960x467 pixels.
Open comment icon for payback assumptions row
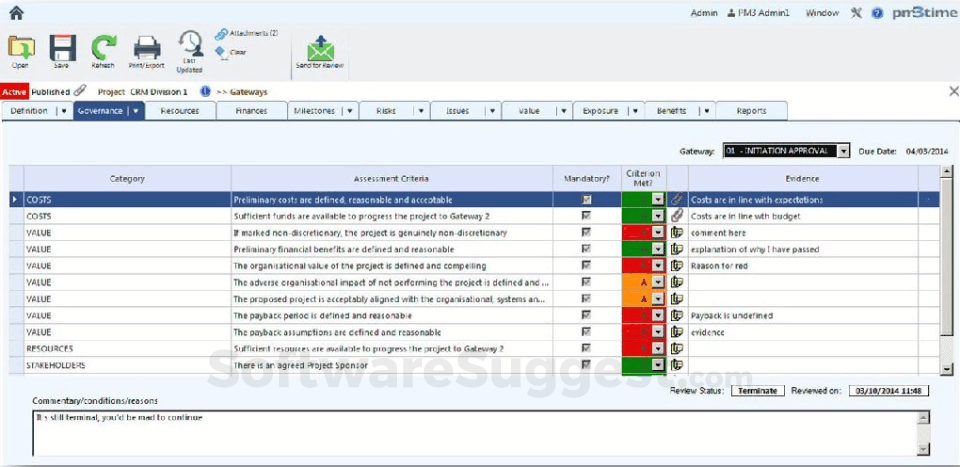677,332
